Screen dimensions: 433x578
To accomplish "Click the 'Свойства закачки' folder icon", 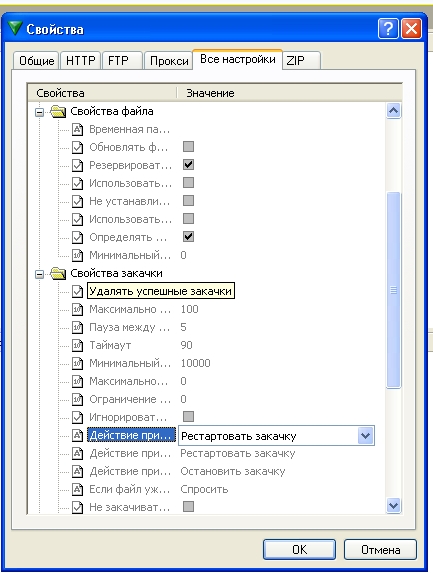I will [58, 273].
